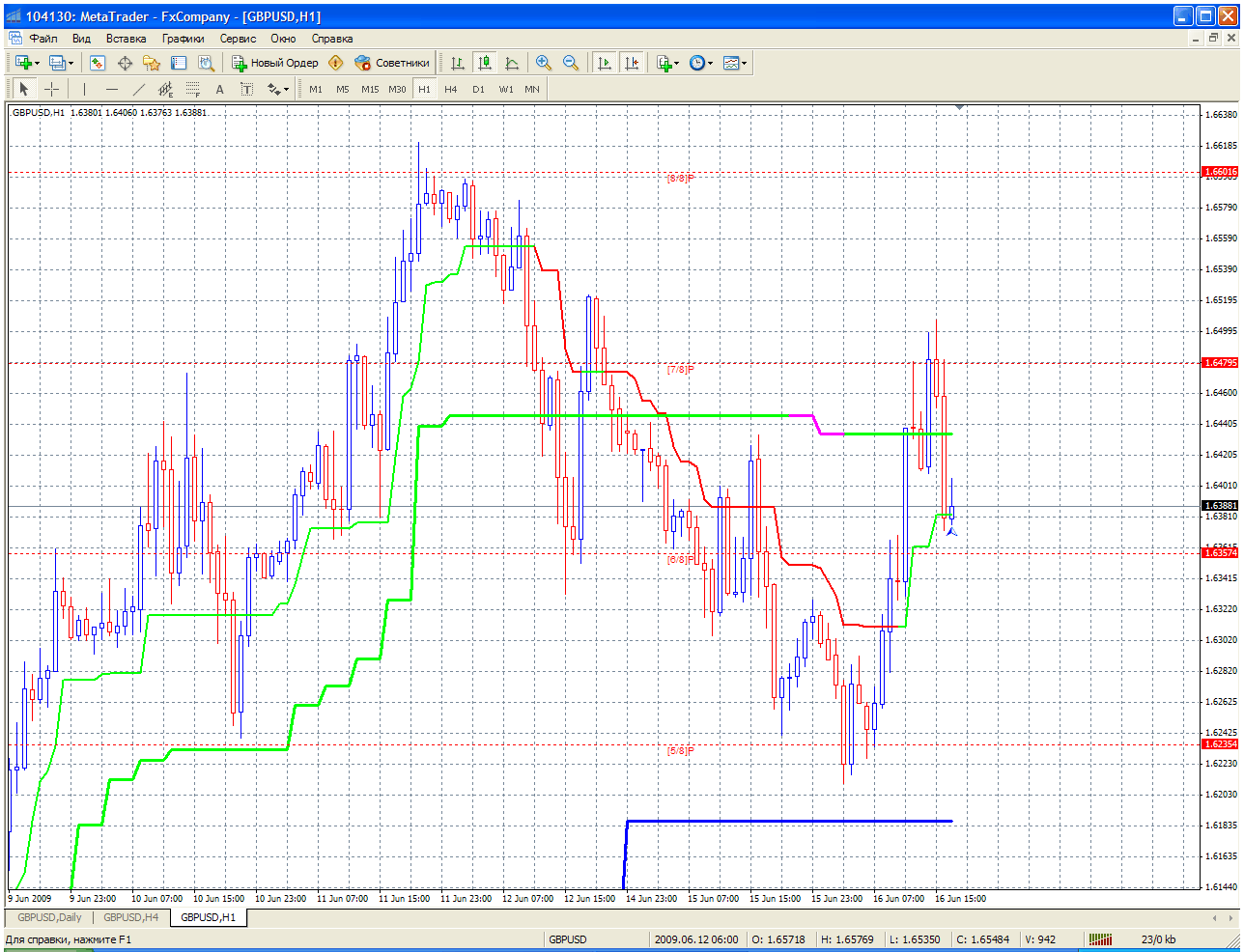Toggle chart Auto Scroll
Image resolution: width=1244 pixels, height=952 pixels.
tap(605, 63)
